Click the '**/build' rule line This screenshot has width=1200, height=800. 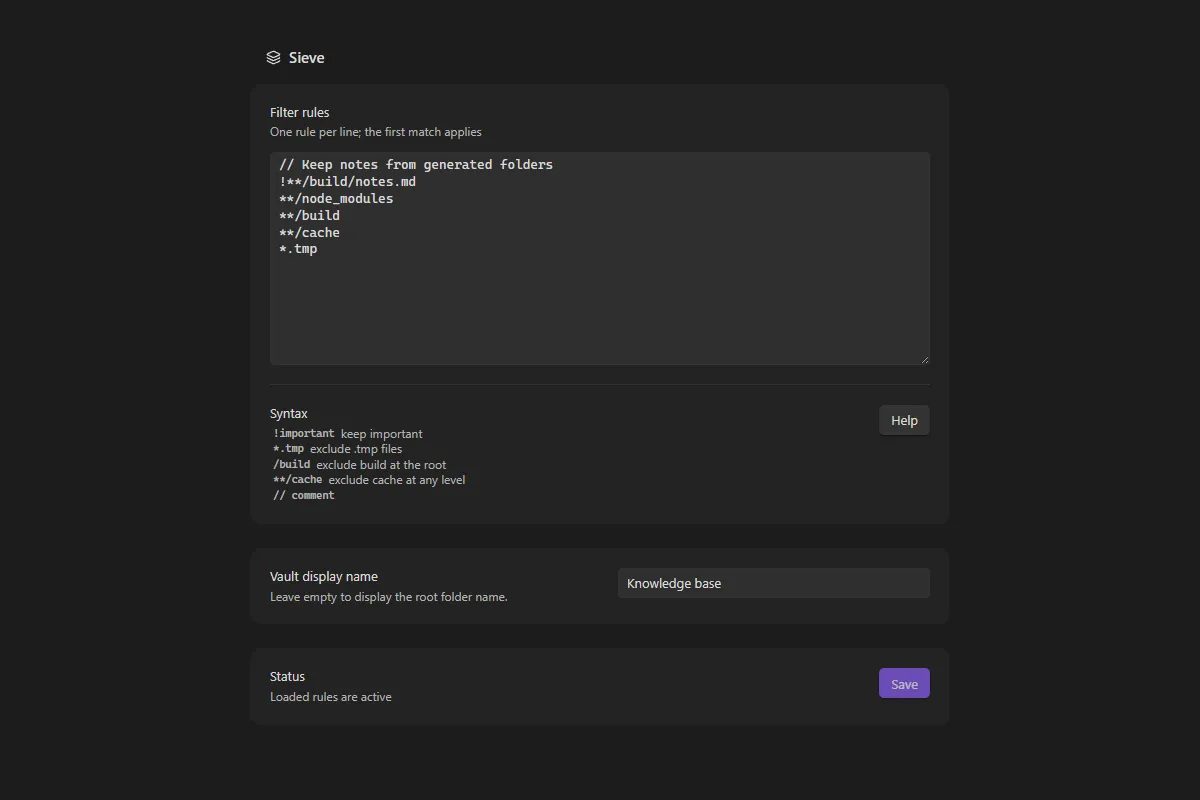coord(310,216)
